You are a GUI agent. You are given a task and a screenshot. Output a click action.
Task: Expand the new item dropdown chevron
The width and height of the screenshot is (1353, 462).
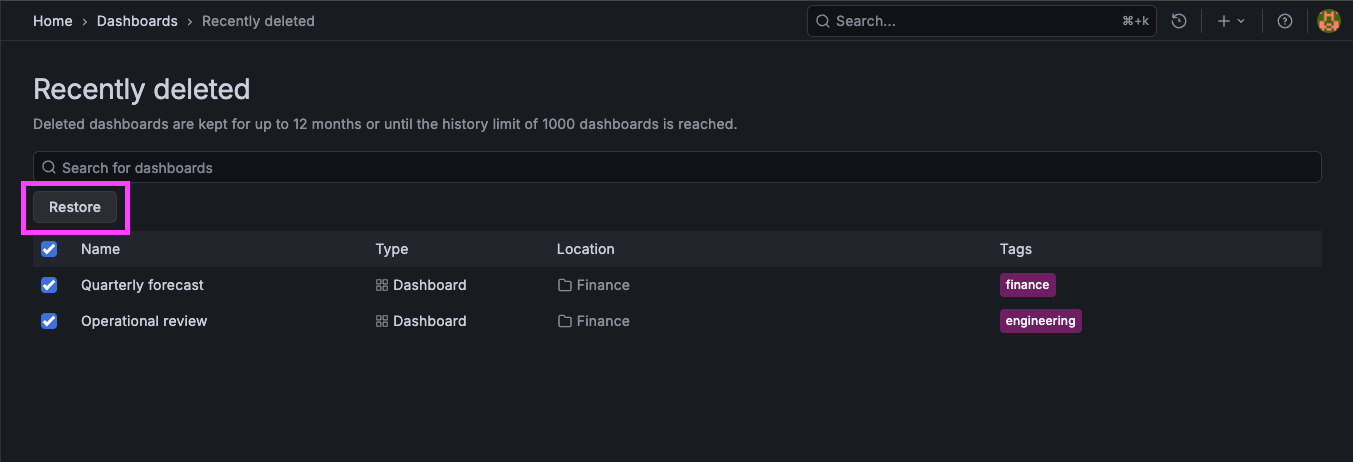[1241, 21]
